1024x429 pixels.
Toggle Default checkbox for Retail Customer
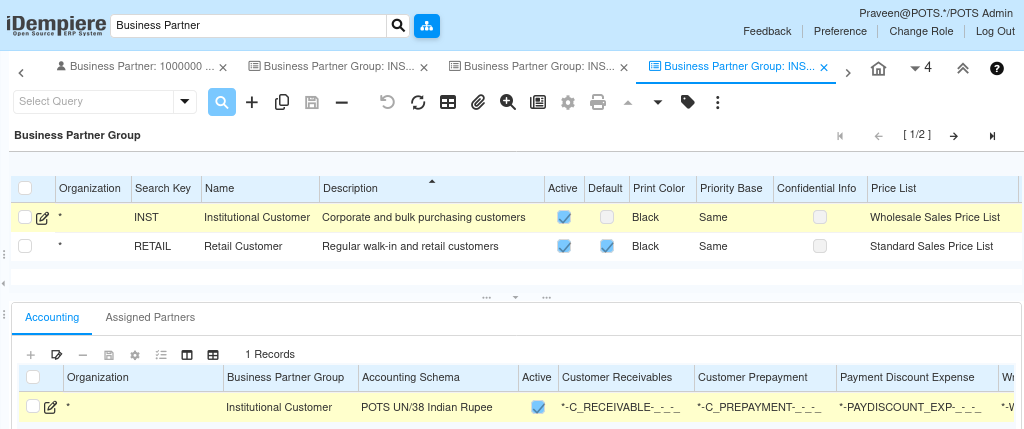tap(607, 246)
